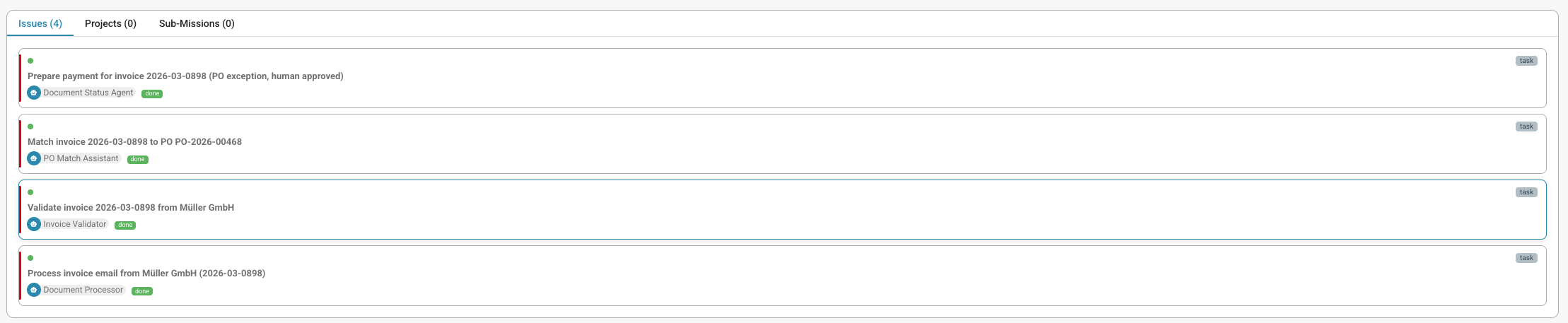Click green status dot on Process invoice email issue
This screenshot has width=1568, height=323.
coord(30,258)
